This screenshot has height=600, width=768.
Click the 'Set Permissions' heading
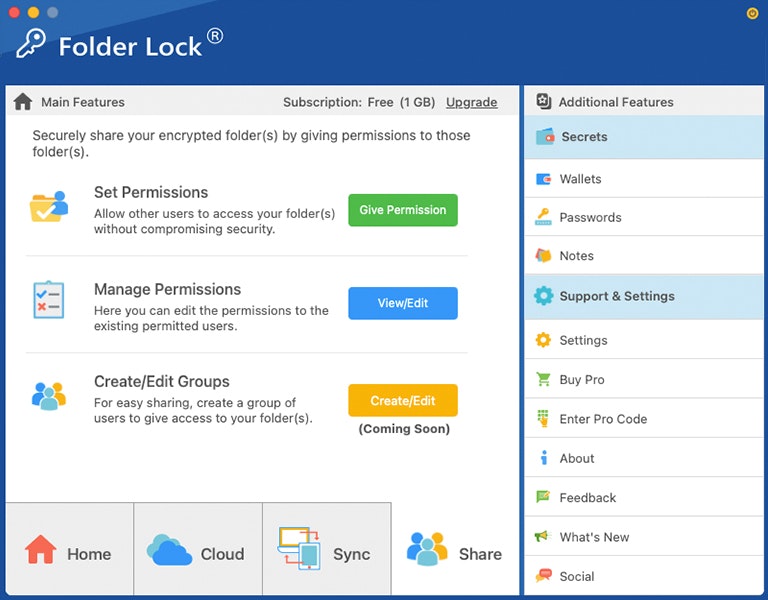(151, 192)
